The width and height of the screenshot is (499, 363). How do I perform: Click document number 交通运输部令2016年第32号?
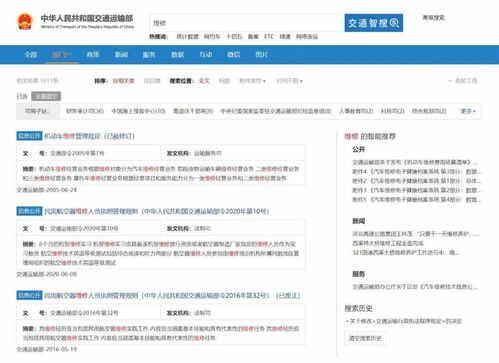(x=84, y=313)
